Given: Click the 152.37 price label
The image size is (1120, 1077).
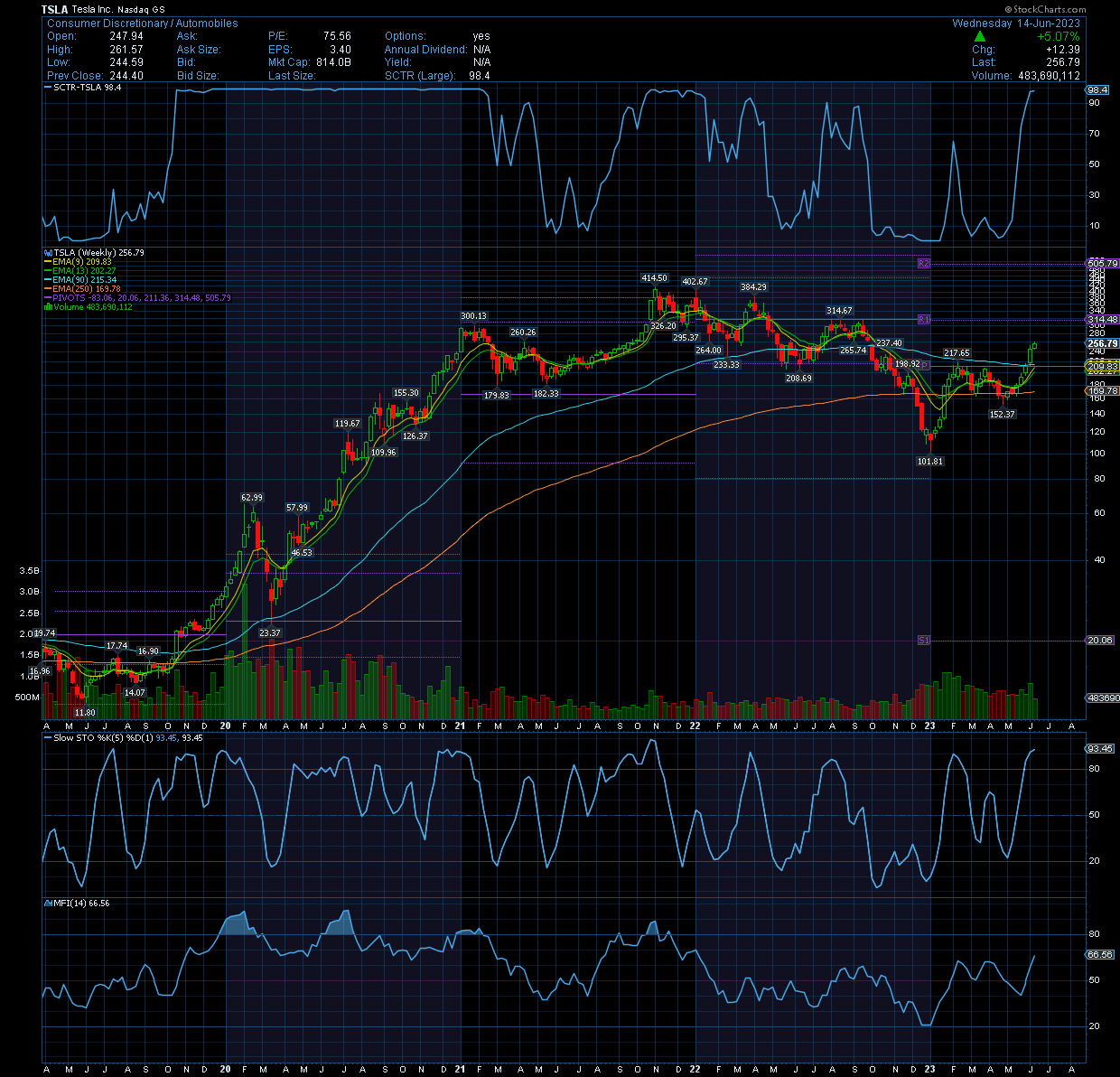Looking at the screenshot, I should point(1002,415).
